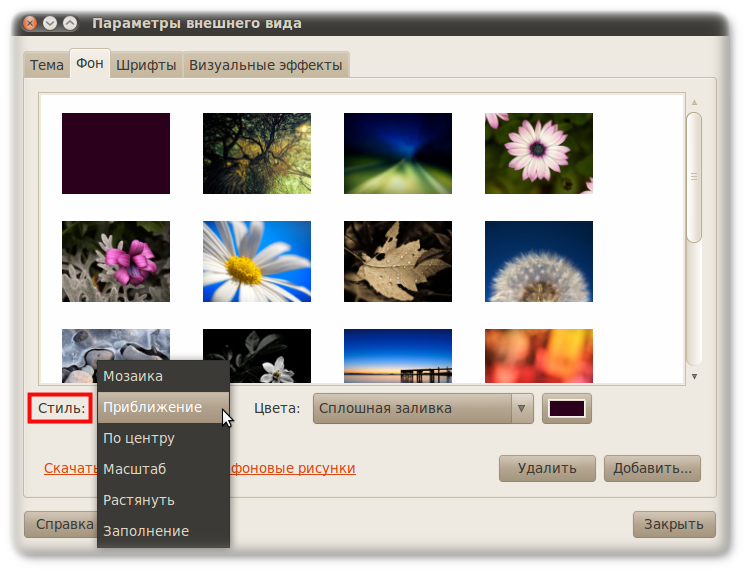Choose the blue light streaks wallpaper

click(x=397, y=153)
